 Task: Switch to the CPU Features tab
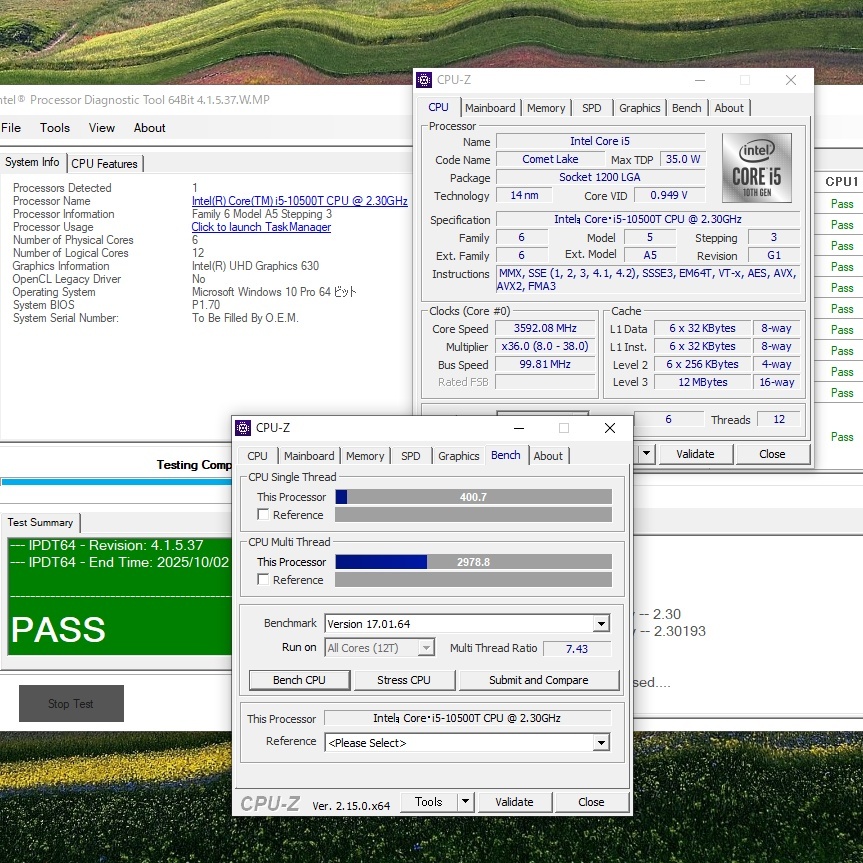point(104,164)
